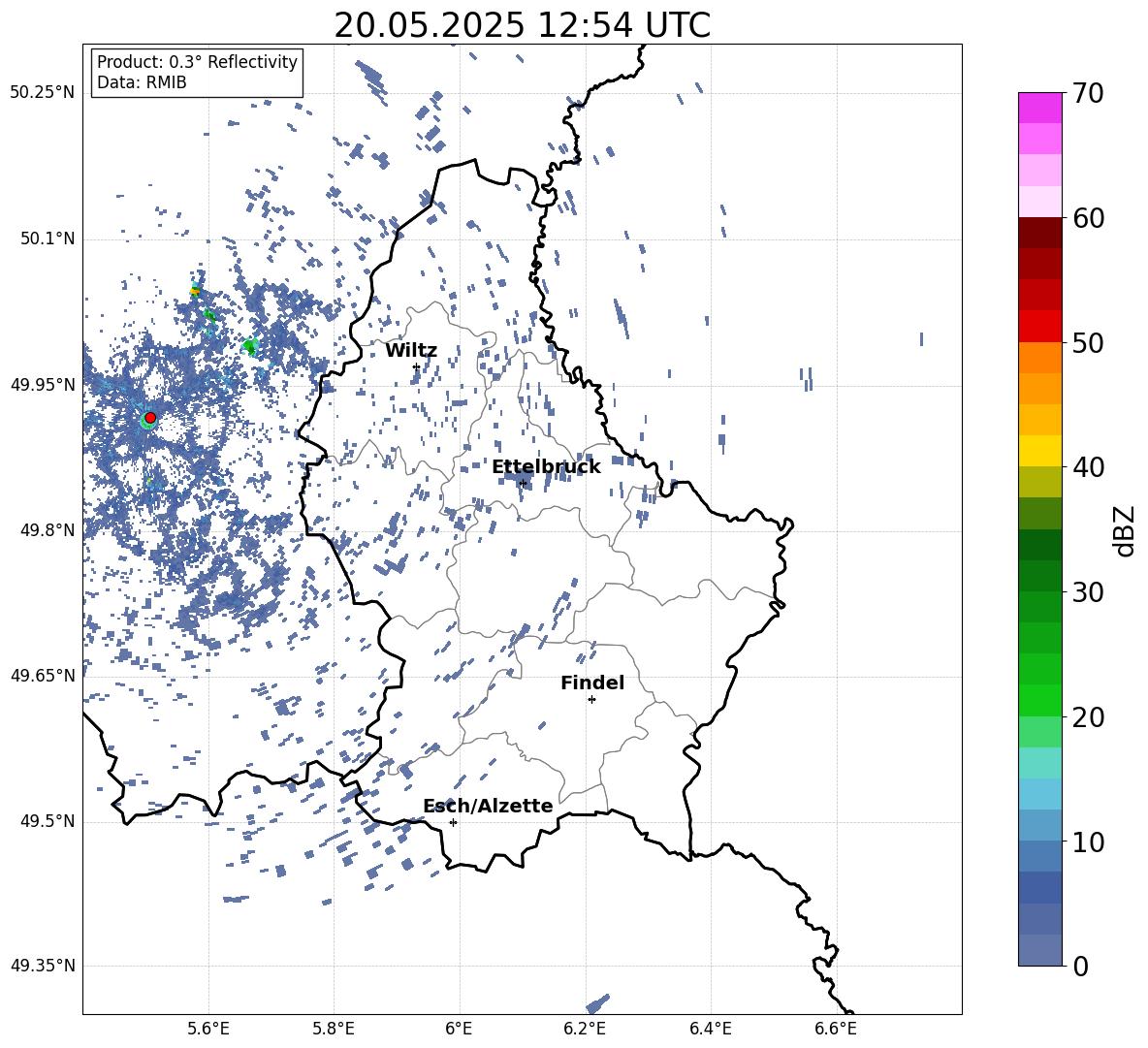Click the 6°E longitude label
The image size is (1148, 1048).
click(459, 1029)
